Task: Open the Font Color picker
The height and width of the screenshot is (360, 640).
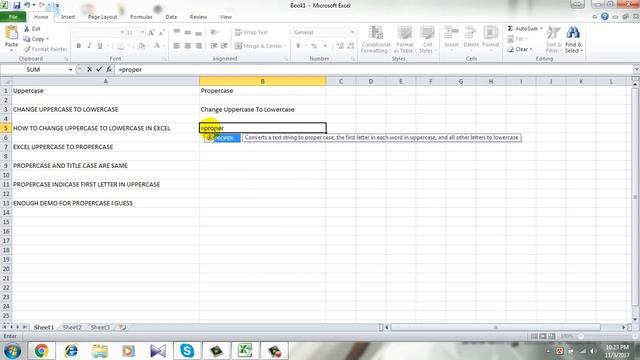Action: [157, 46]
